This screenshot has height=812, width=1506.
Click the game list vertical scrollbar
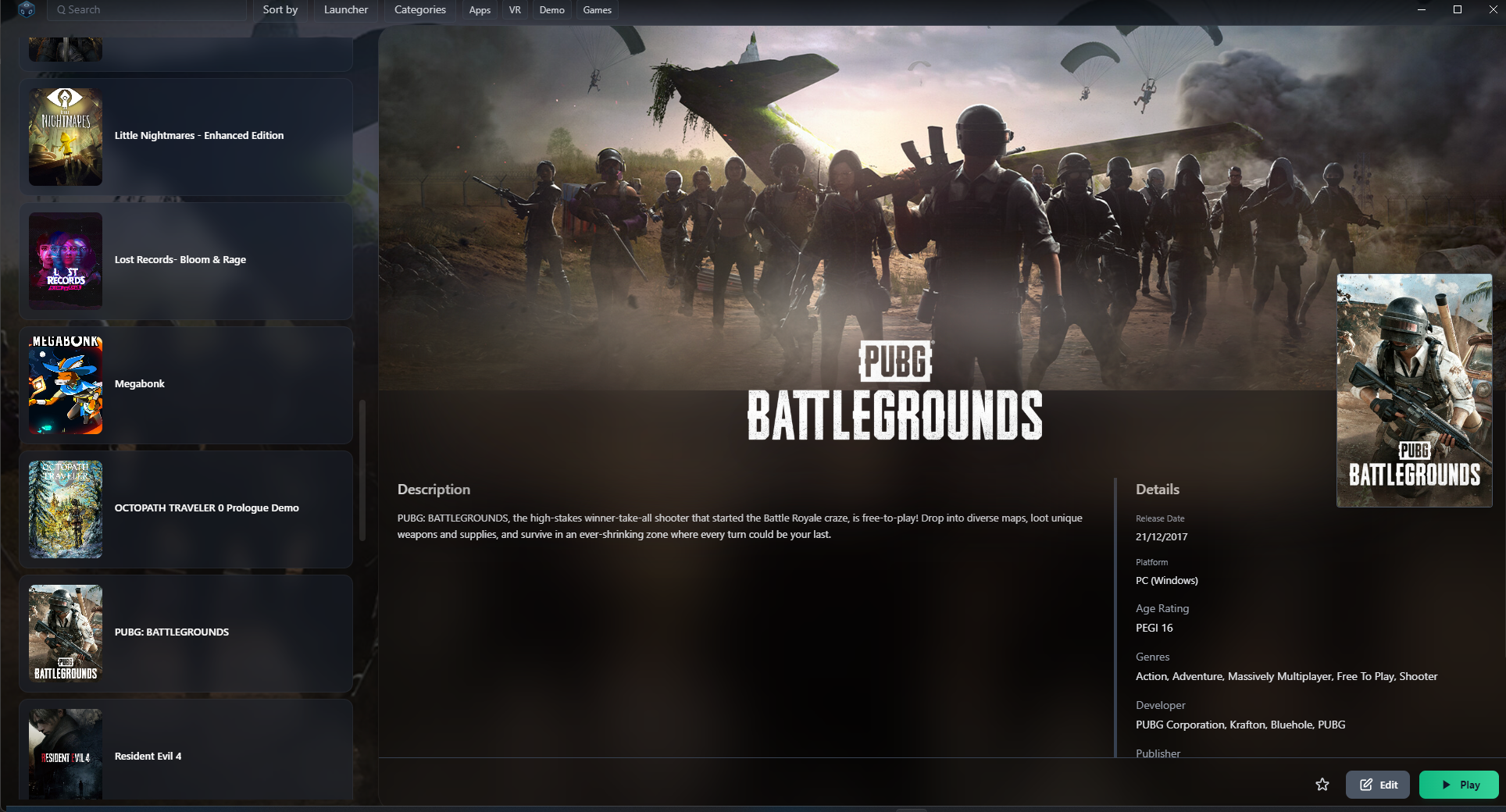362,468
